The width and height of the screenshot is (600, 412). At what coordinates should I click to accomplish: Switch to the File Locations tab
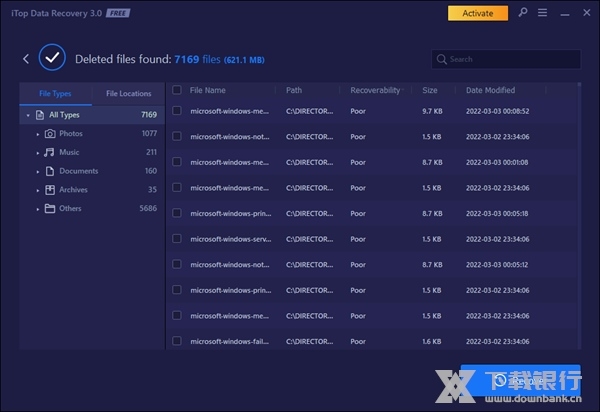(x=128, y=93)
